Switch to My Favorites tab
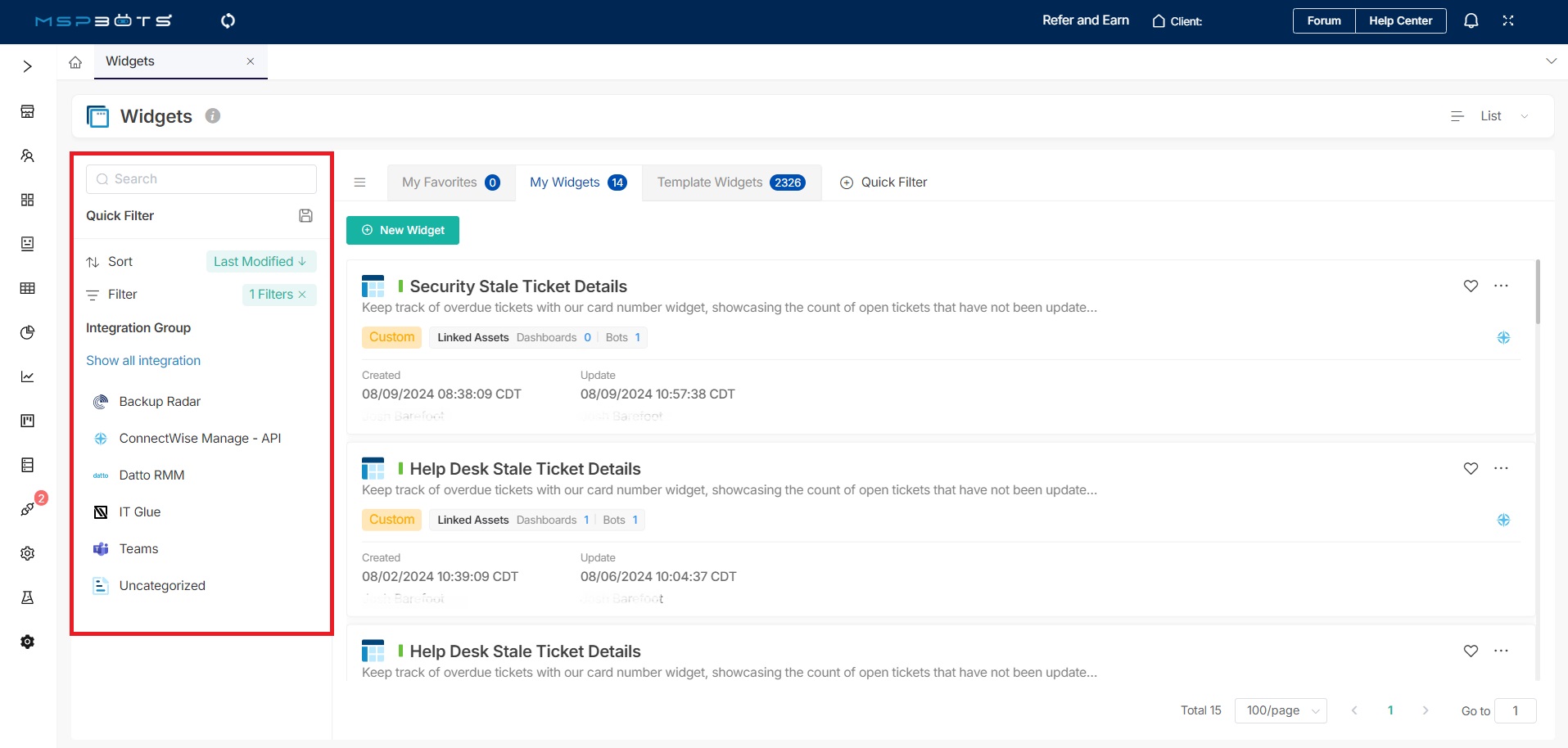 click(450, 182)
